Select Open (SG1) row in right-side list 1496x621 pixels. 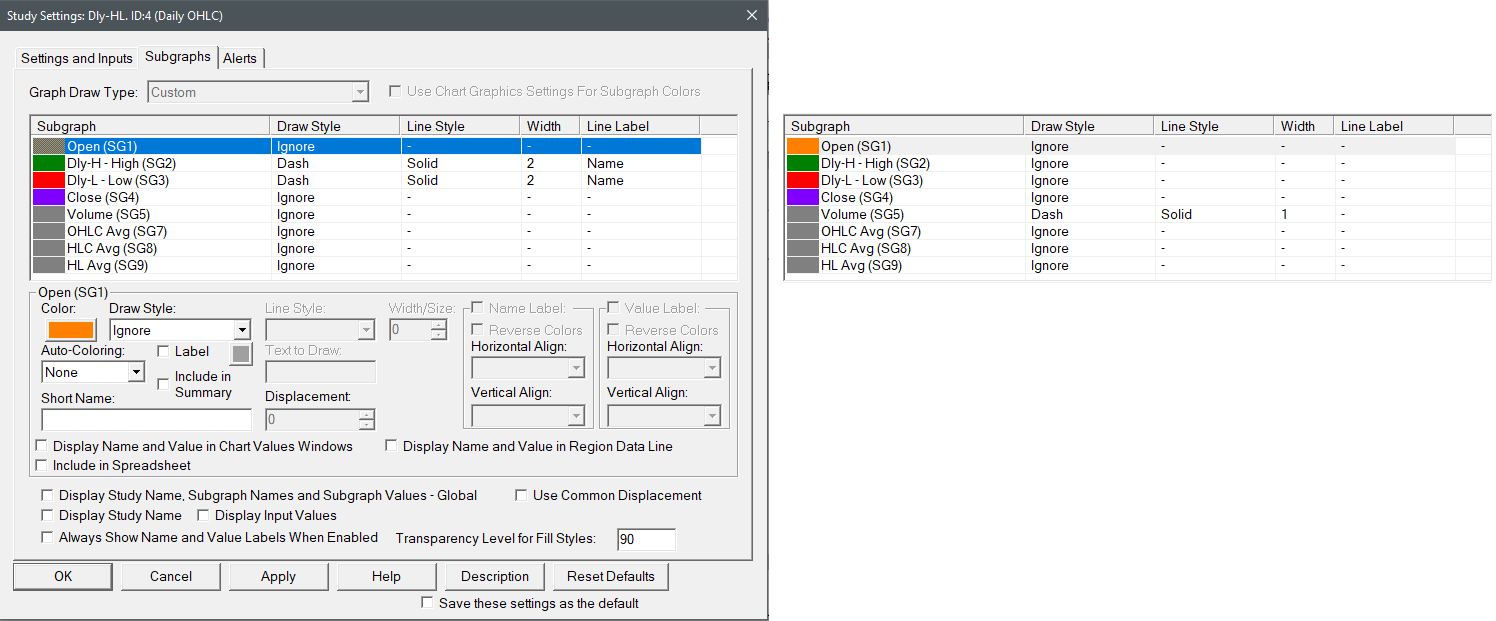[1120, 146]
